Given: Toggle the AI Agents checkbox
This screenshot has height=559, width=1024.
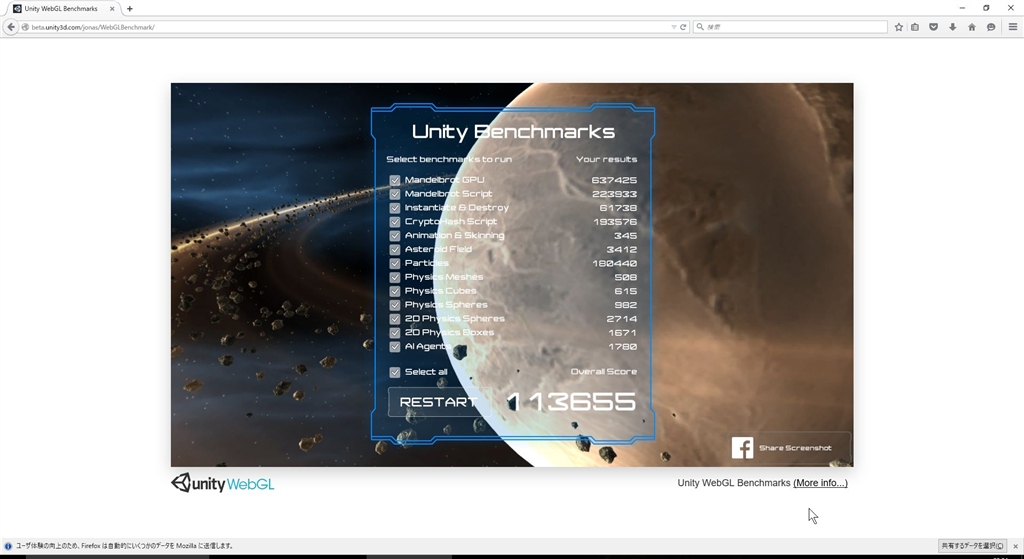Looking at the screenshot, I should (394, 347).
